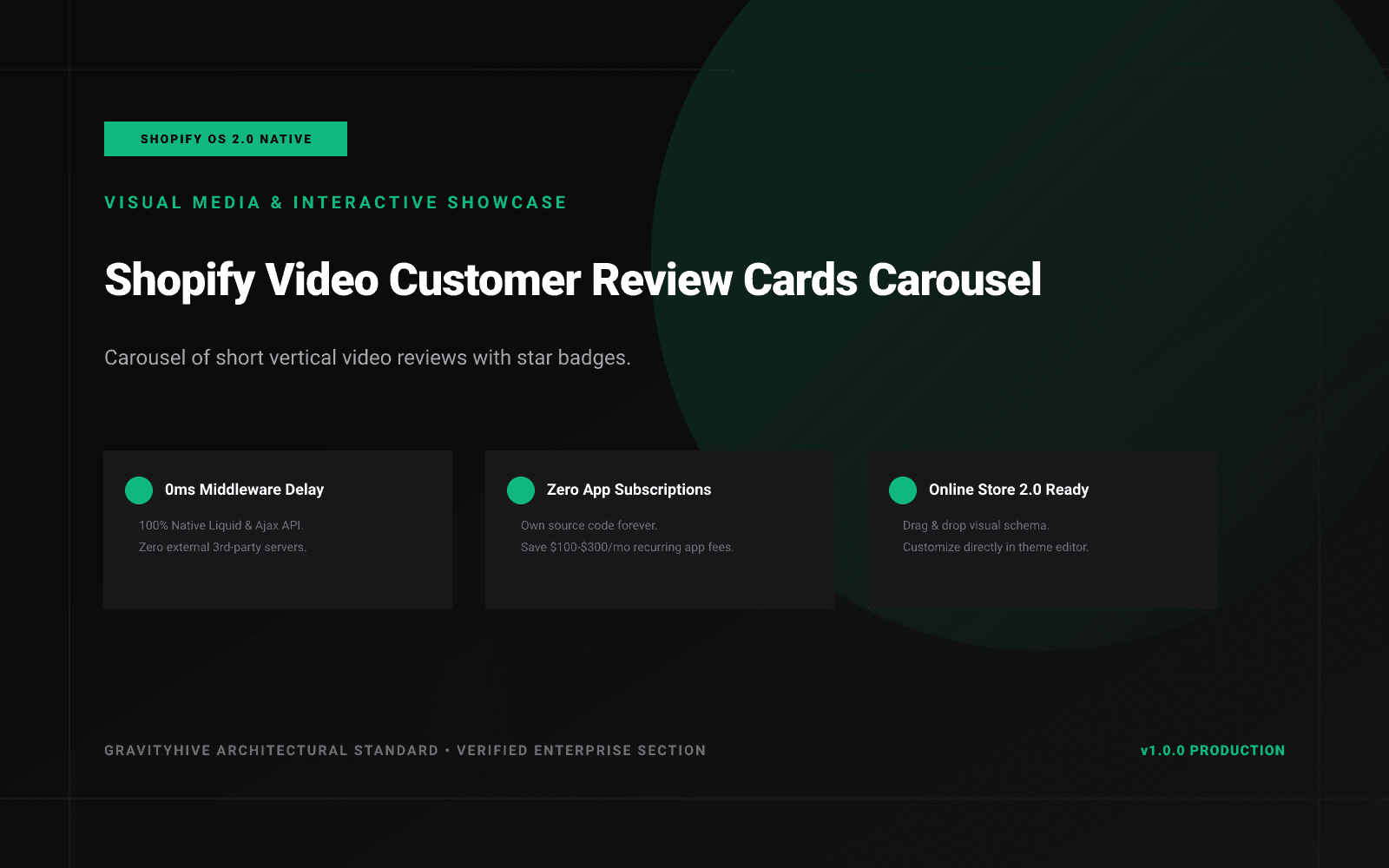Click the green dot beside Zero App Subscriptions
1389x868 pixels.
[521, 490]
